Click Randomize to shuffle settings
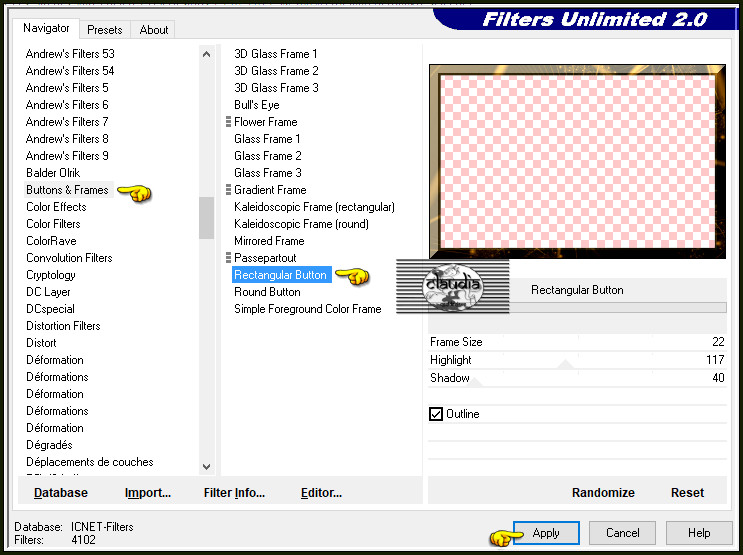This screenshot has width=743, height=555. (603, 492)
